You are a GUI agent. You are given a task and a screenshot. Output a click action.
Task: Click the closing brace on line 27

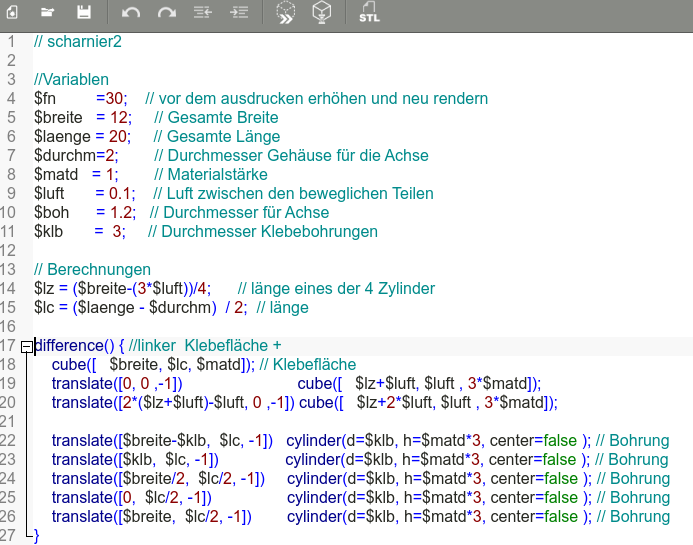pos(36,536)
